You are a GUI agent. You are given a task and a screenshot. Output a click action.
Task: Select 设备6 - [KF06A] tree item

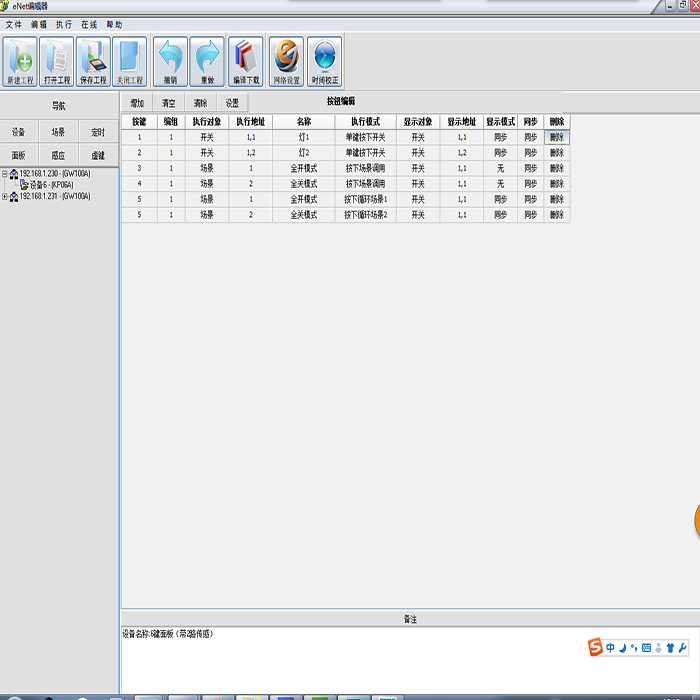point(51,185)
